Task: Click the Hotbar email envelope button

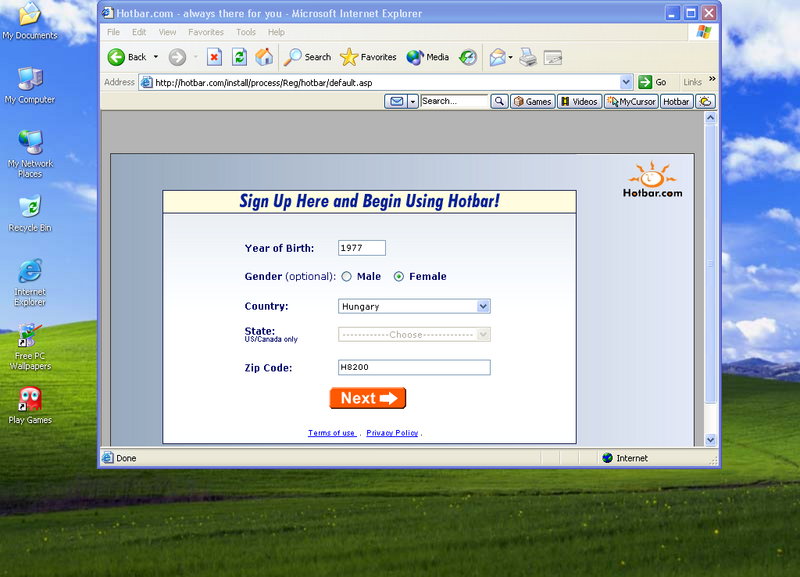Action: click(x=396, y=102)
